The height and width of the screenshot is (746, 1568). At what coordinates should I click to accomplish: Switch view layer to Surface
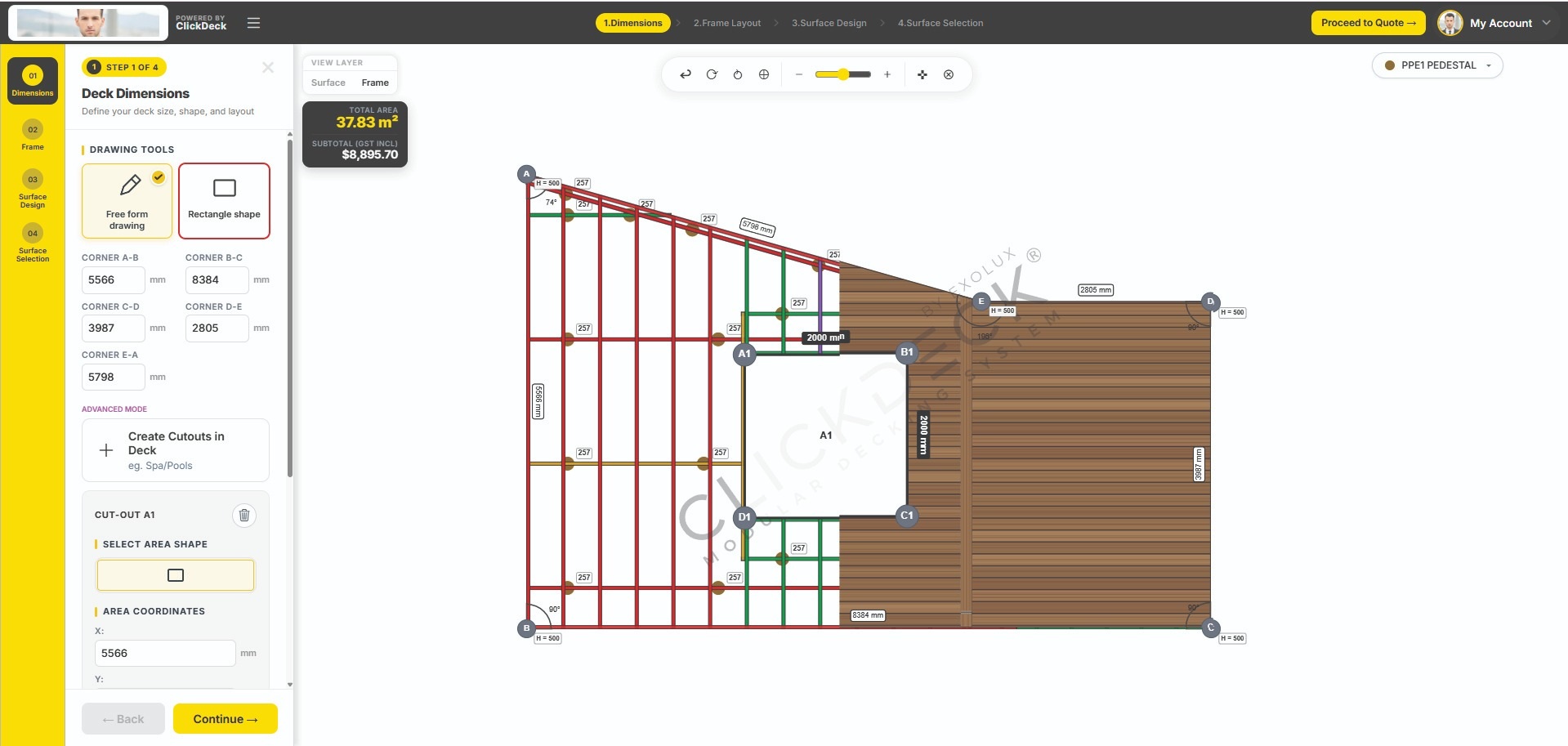[x=328, y=83]
